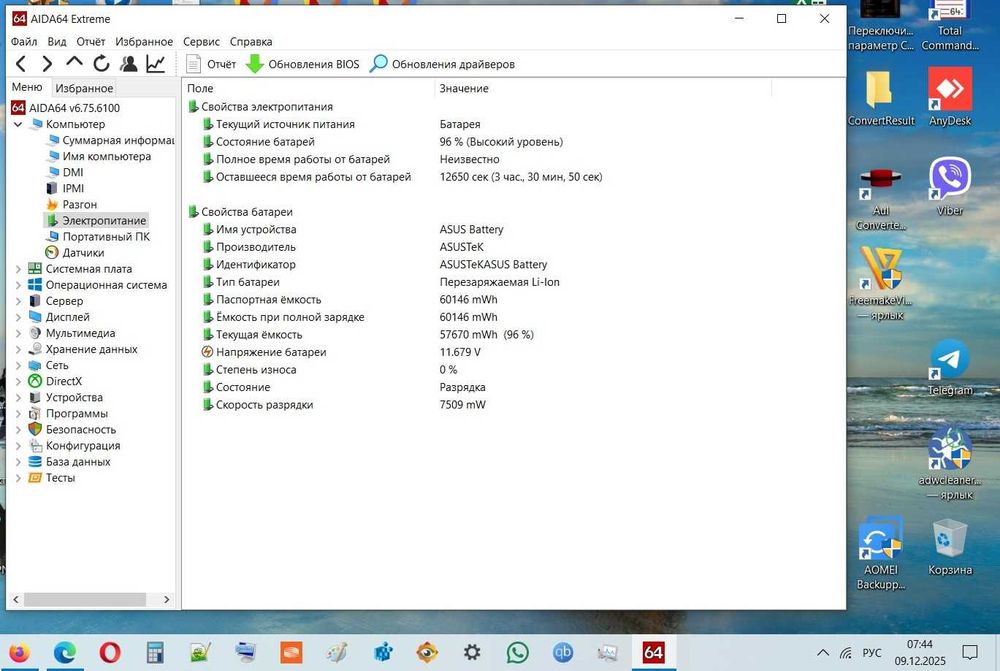Screen dimensions: 1000x671
Task: Click the Forward navigation arrow
Action: point(47,64)
